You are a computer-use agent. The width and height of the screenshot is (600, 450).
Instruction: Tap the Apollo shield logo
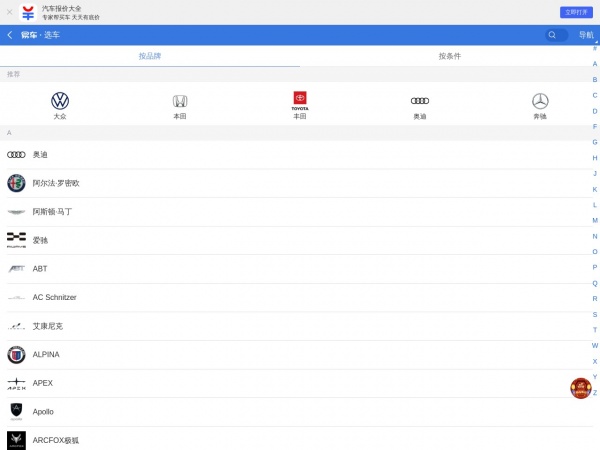click(16, 411)
